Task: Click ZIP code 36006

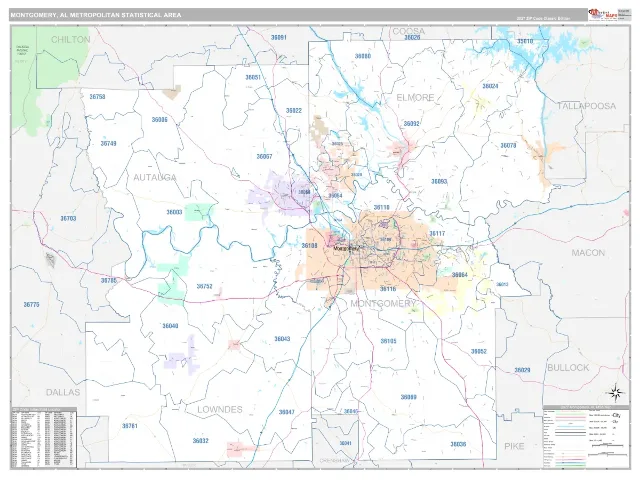Action: (160, 120)
